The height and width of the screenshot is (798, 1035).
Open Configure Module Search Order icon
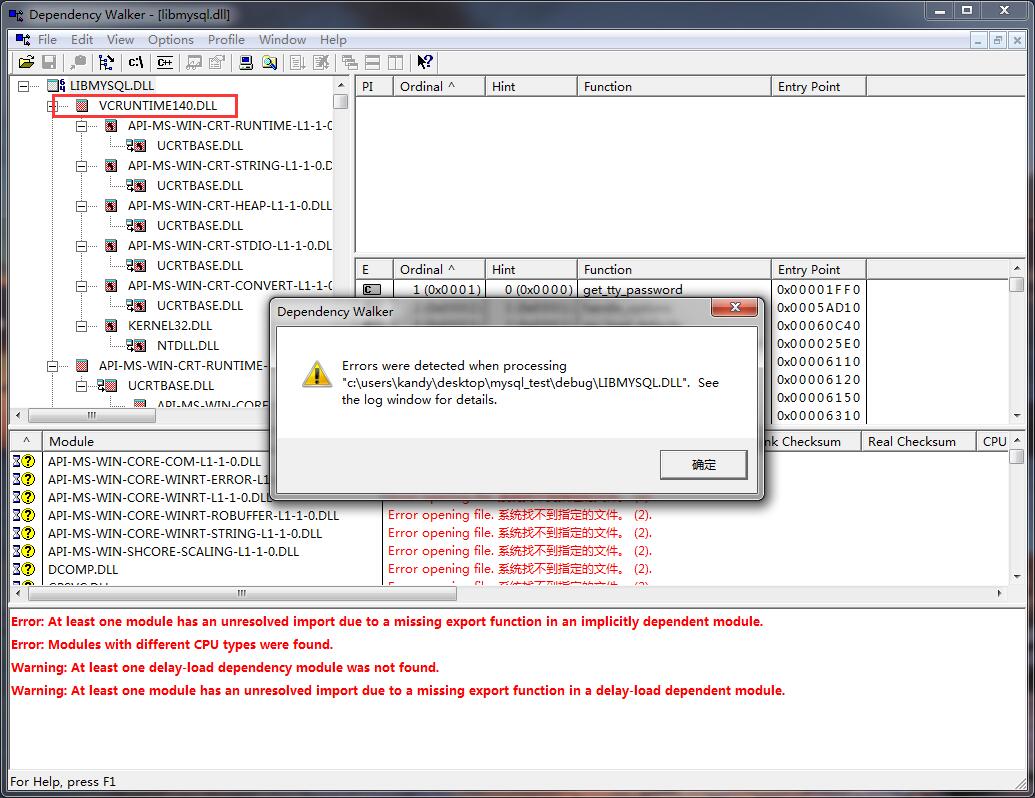[x=269, y=62]
